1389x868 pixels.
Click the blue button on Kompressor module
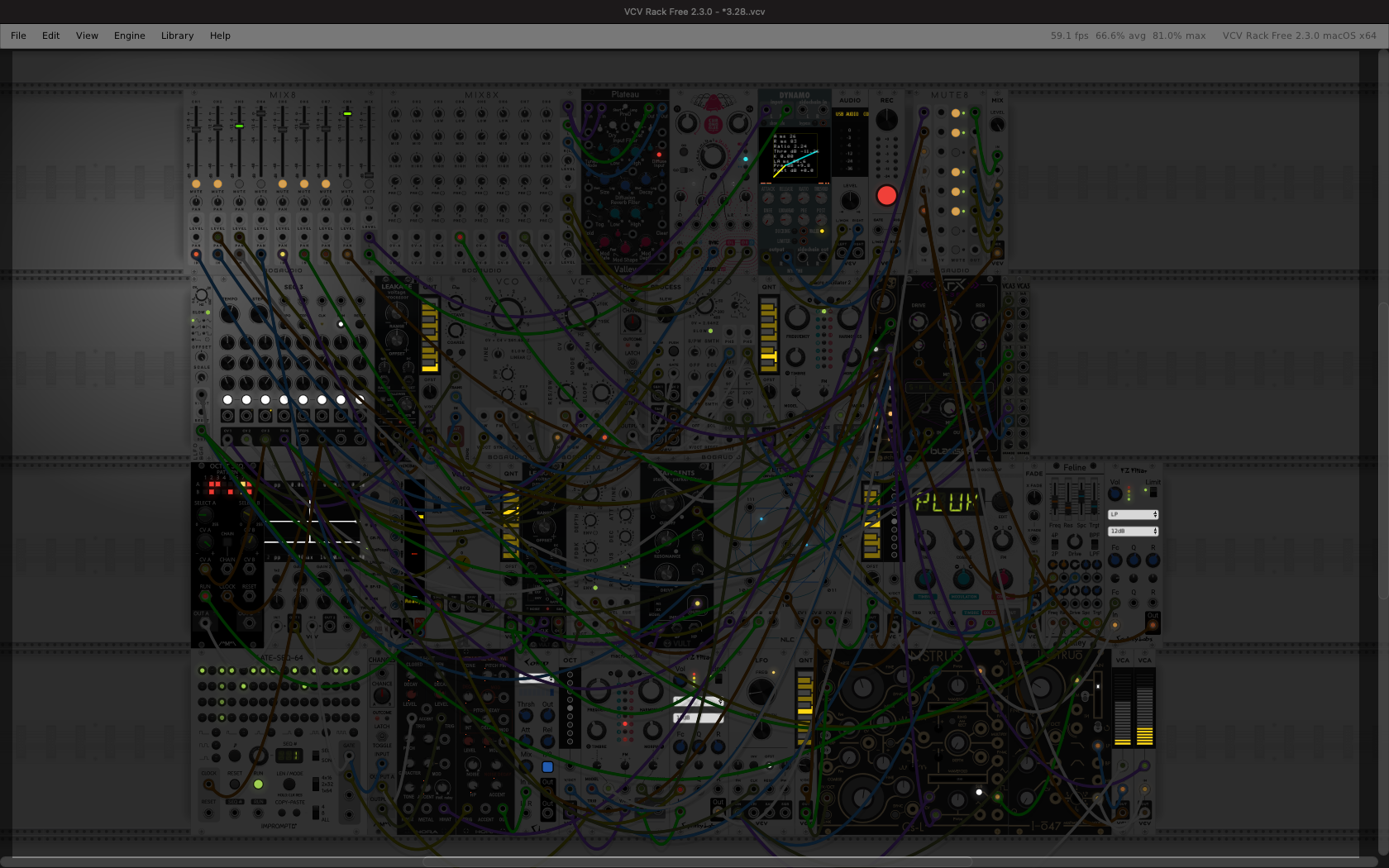coord(547,767)
